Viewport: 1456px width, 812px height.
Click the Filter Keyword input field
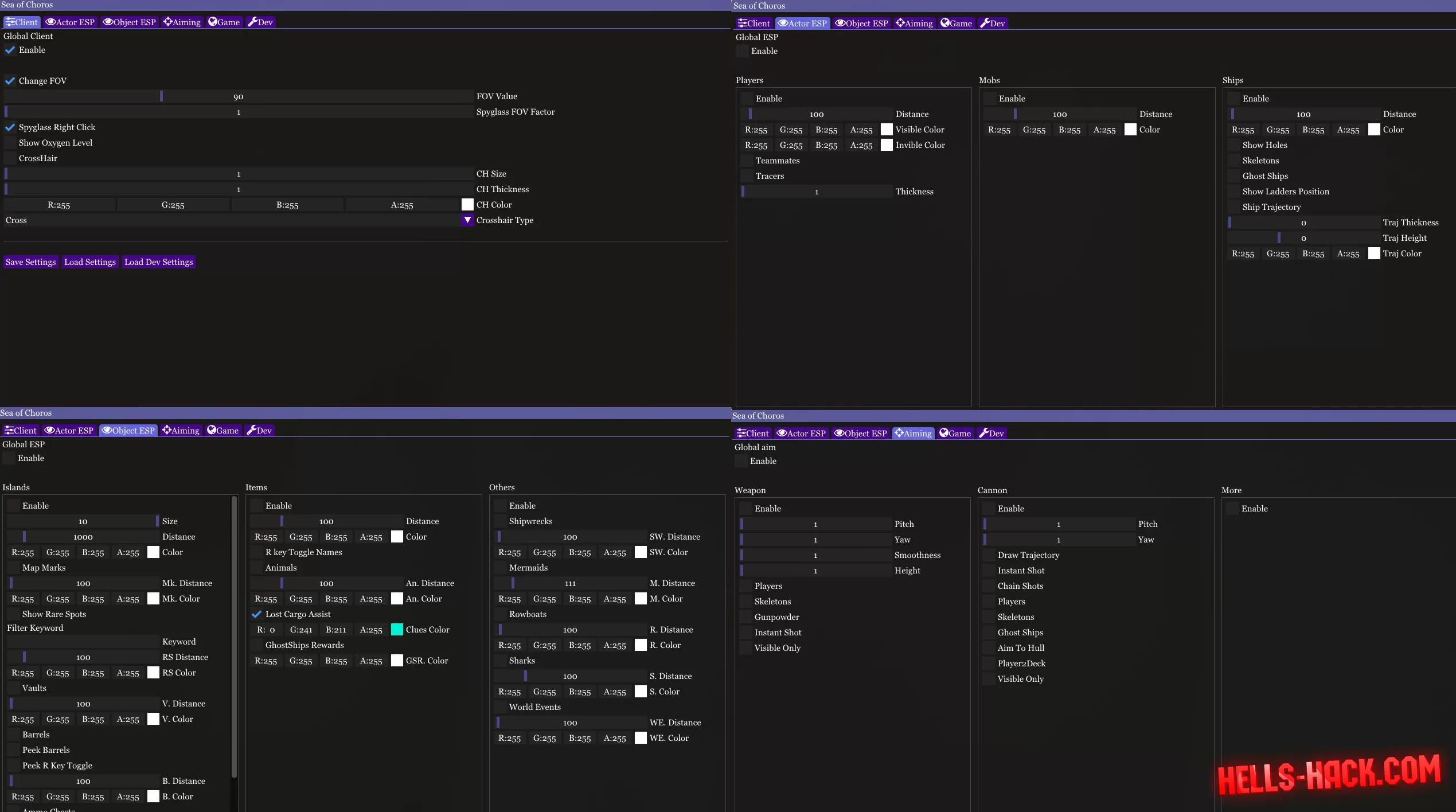(83, 642)
